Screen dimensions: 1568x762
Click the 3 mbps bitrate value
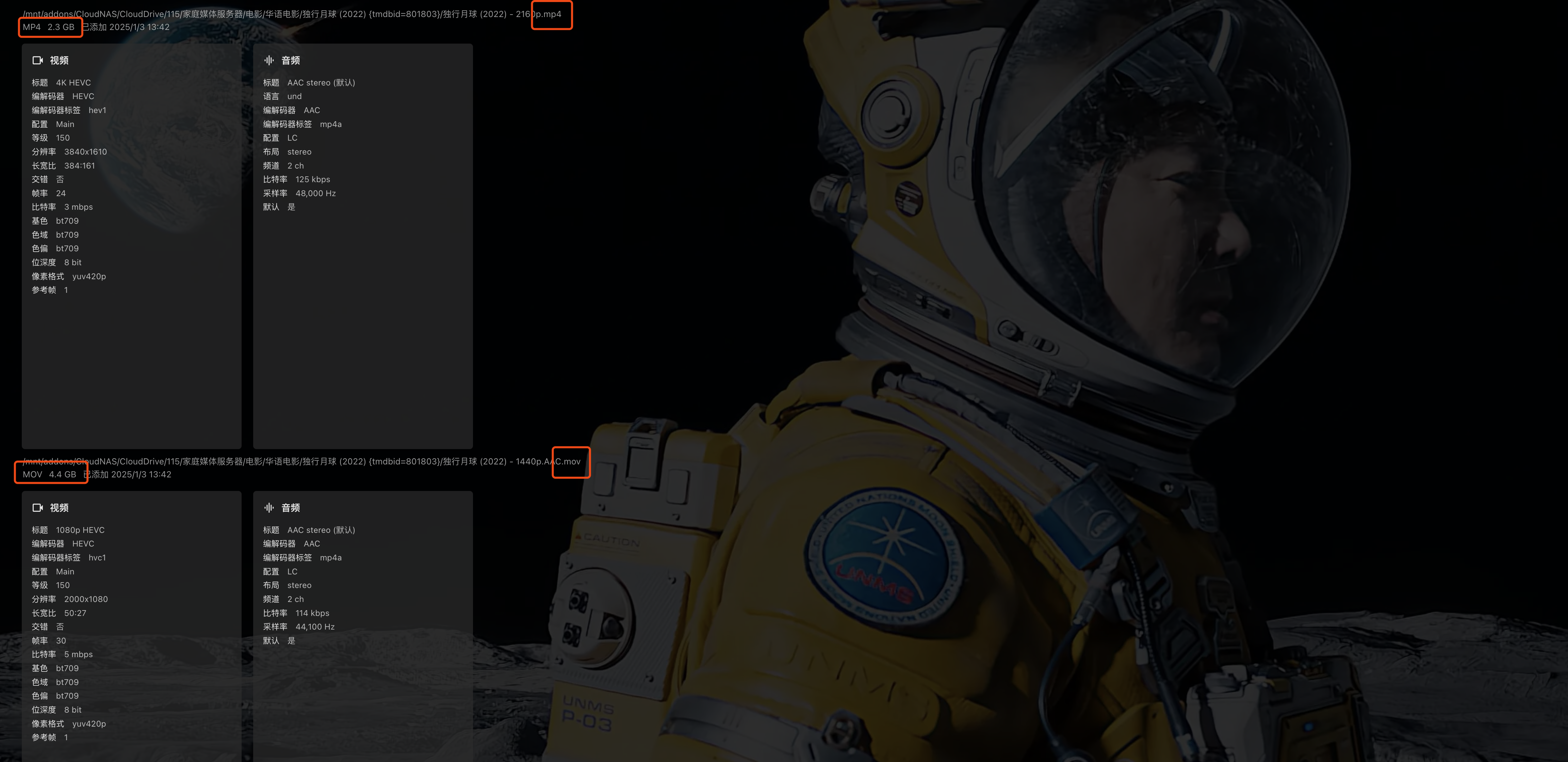pyautogui.click(x=79, y=207)
